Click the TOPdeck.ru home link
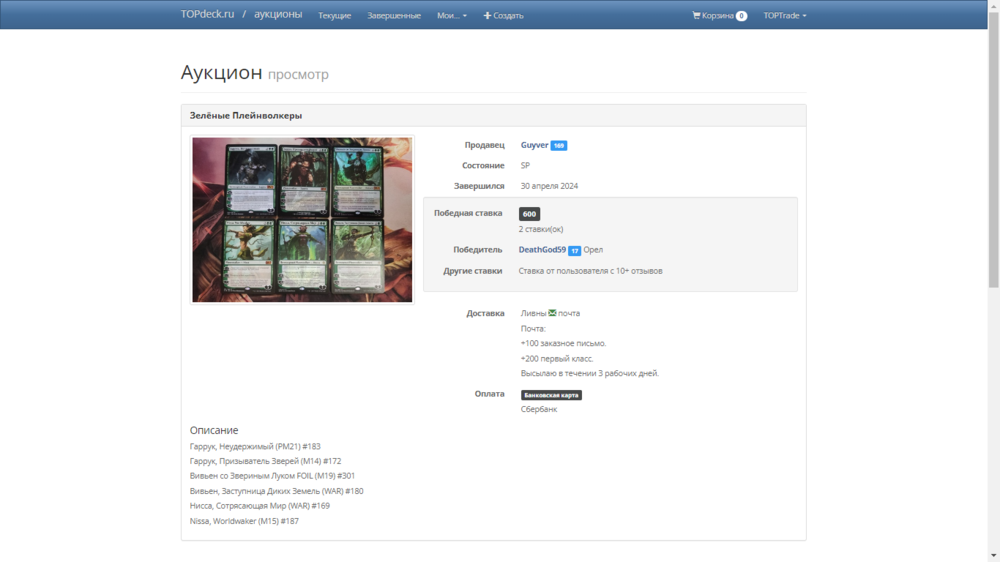1000x562 pixels. tap(207, 15)
